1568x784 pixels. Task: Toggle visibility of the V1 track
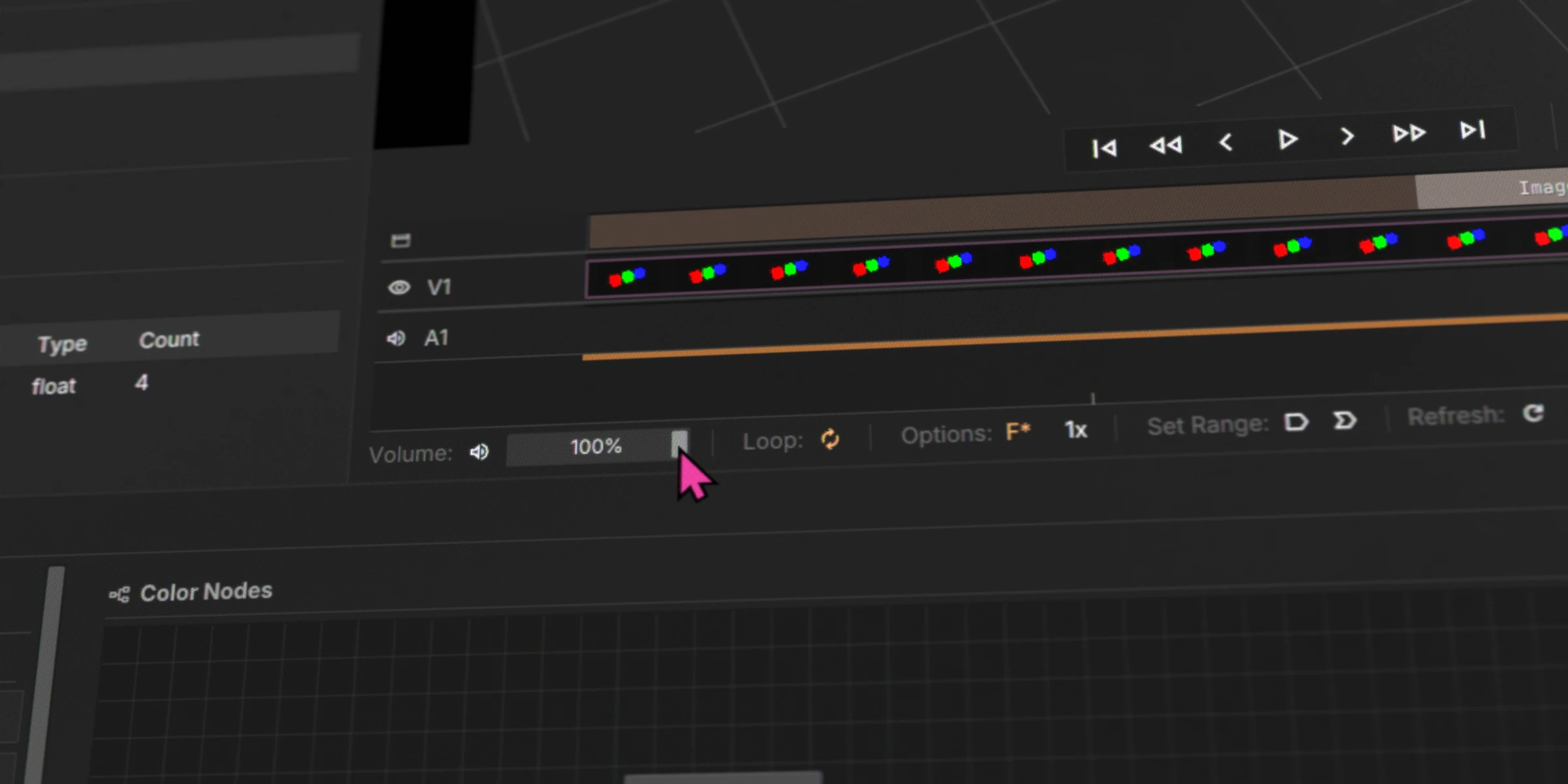(x=399, y=286)
